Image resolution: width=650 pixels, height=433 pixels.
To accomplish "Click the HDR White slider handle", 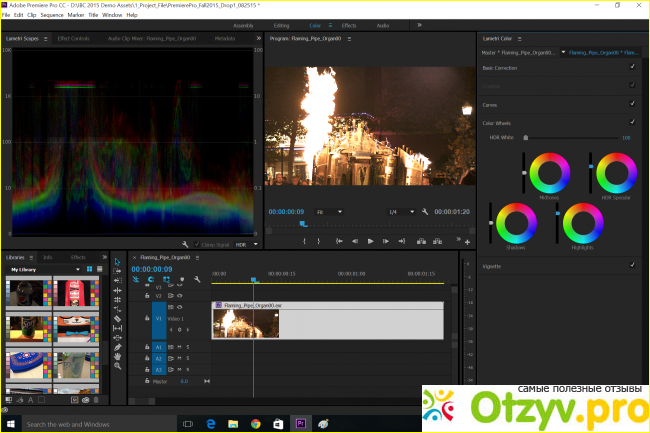I will pos(526,137).
